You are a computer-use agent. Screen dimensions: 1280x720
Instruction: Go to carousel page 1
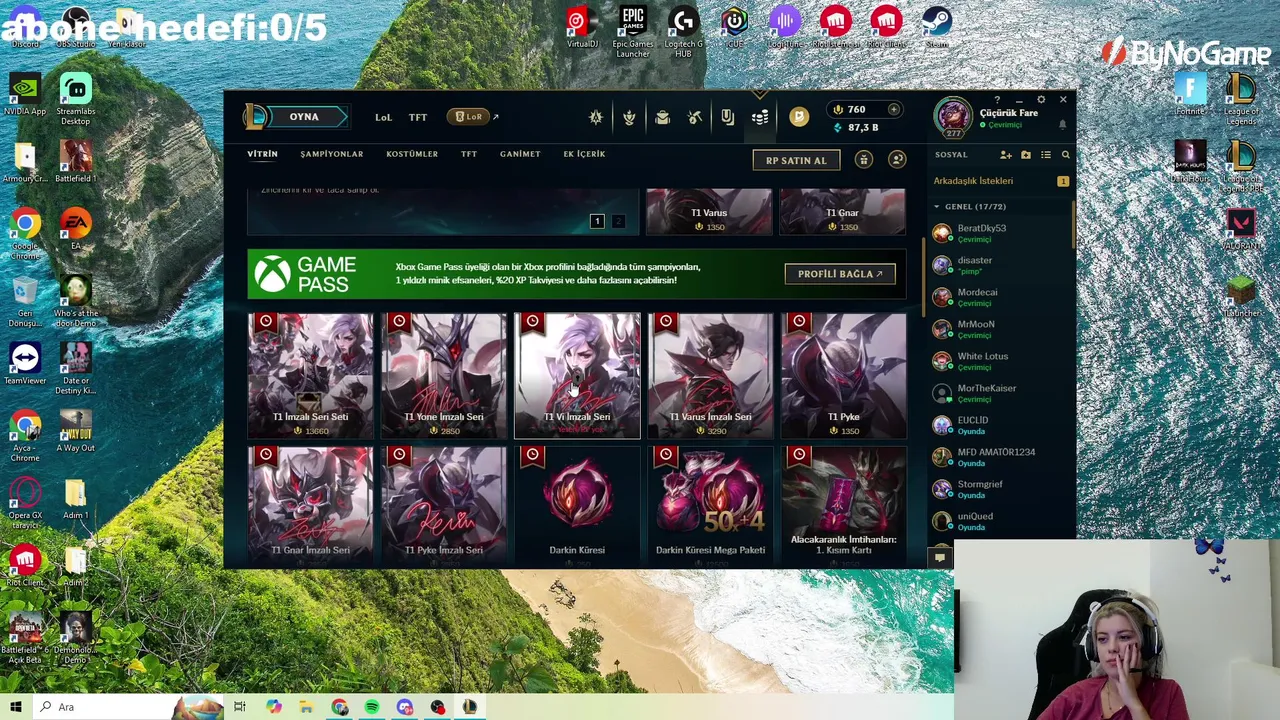click(x=597, y=221)
